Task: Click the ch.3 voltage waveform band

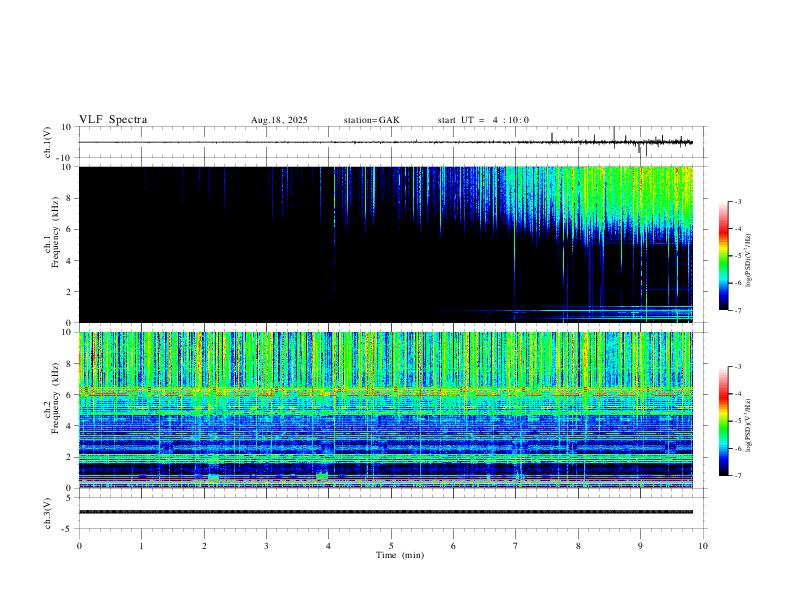Action: [x=386, y=512]
